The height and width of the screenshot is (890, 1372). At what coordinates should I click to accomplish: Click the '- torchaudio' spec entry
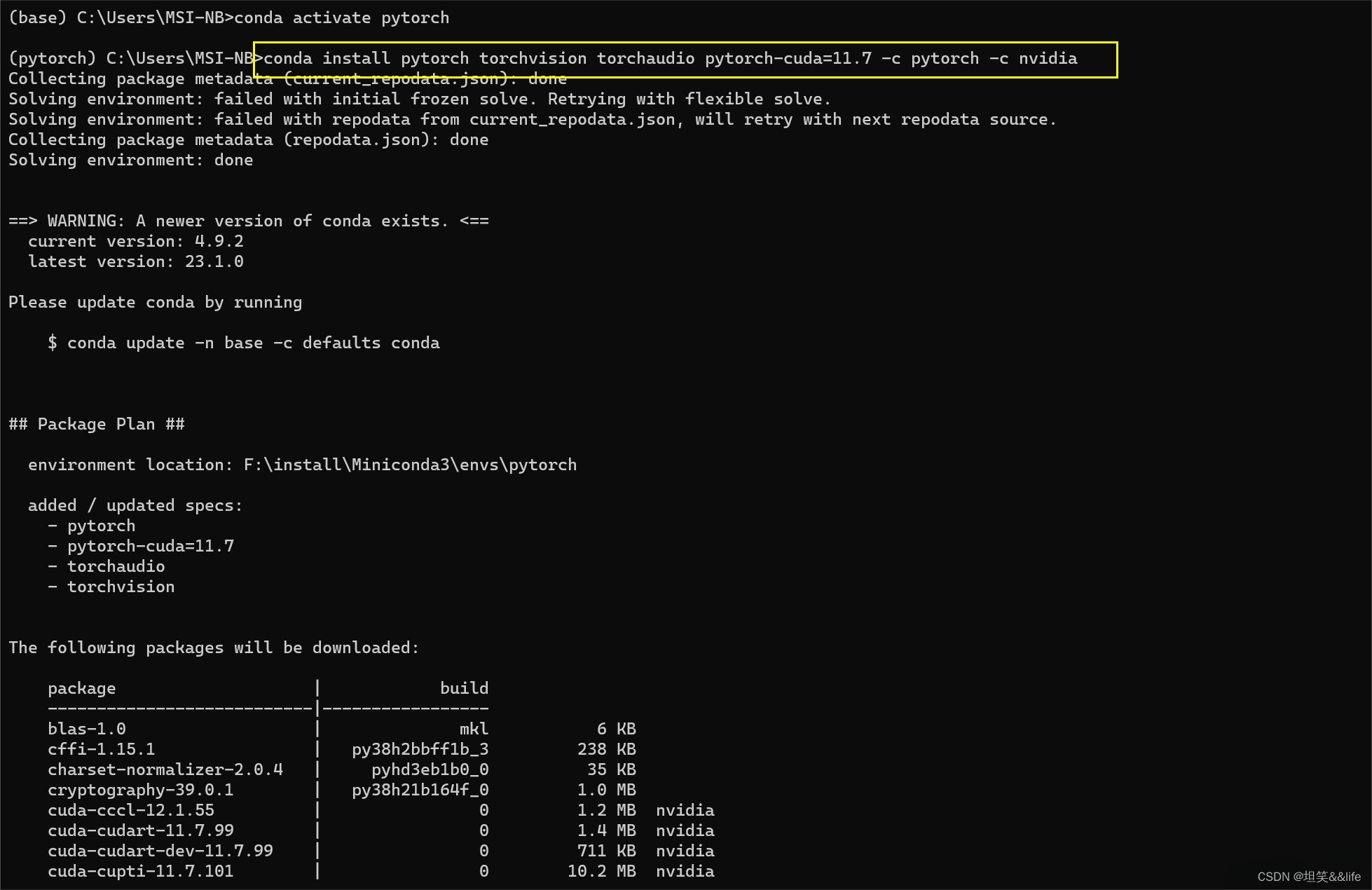(x=107, y=566)
